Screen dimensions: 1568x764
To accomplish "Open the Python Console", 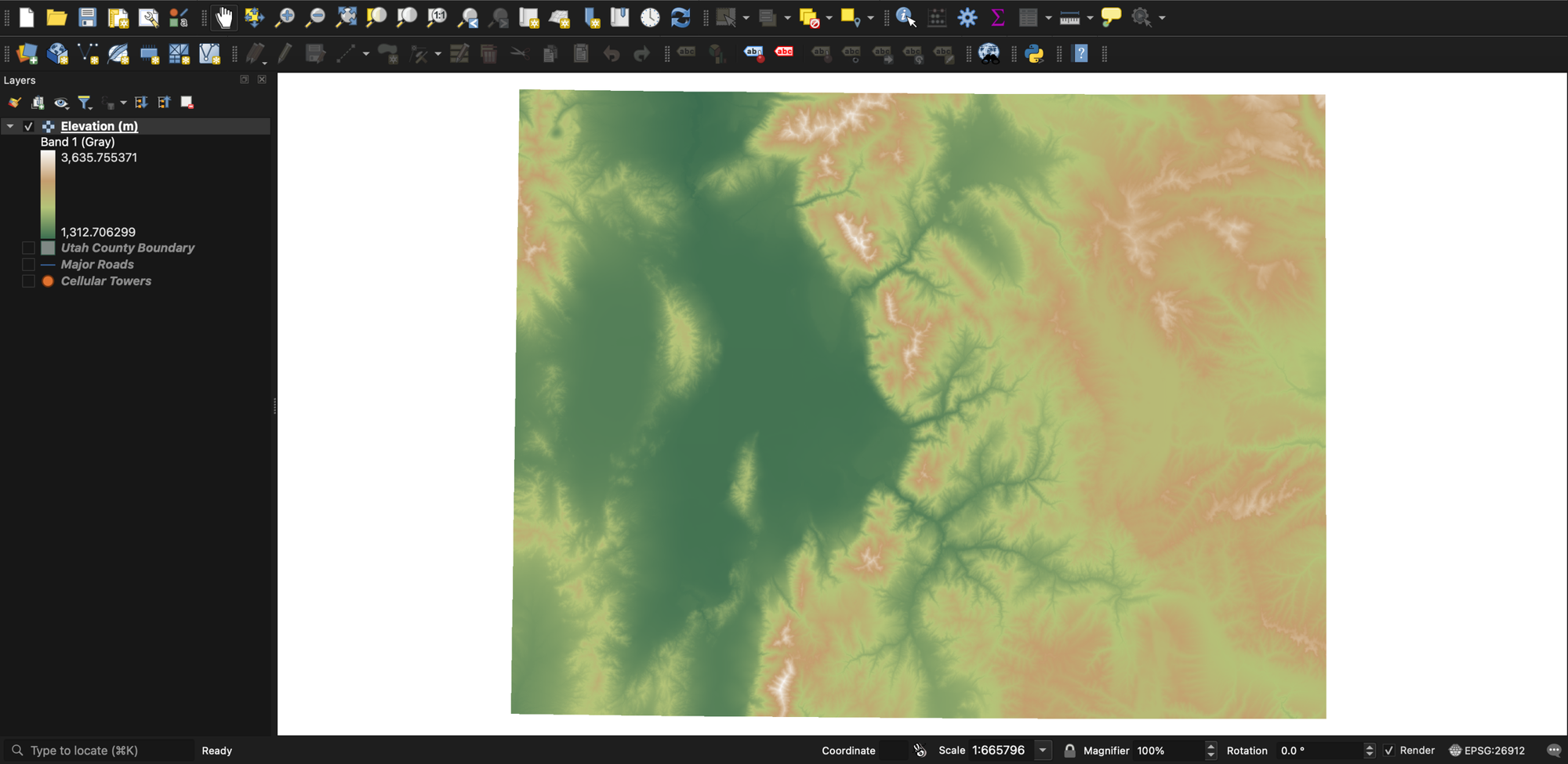I will tap(1034, 53).
